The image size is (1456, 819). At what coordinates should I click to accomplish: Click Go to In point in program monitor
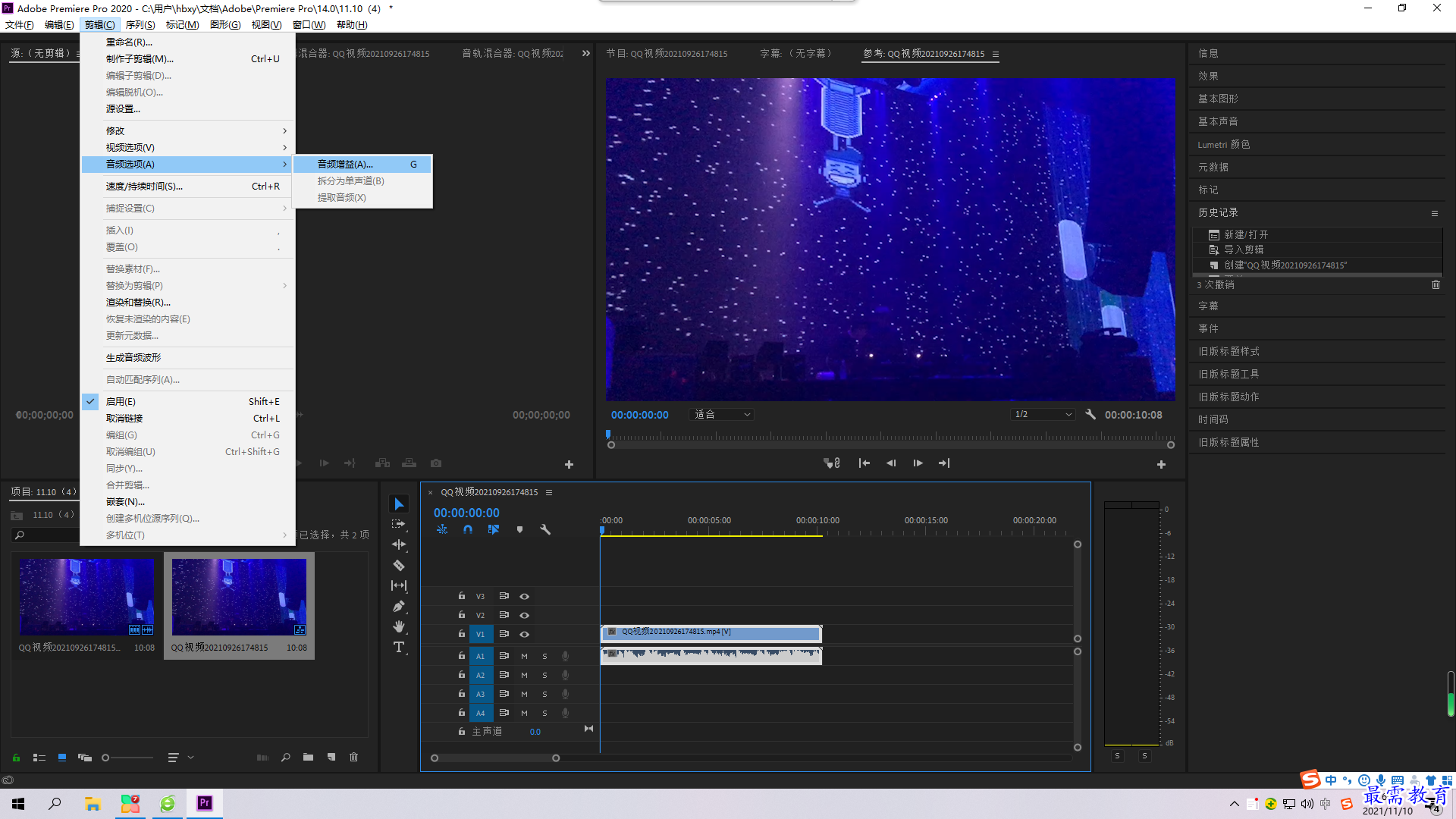pos(864,463)
